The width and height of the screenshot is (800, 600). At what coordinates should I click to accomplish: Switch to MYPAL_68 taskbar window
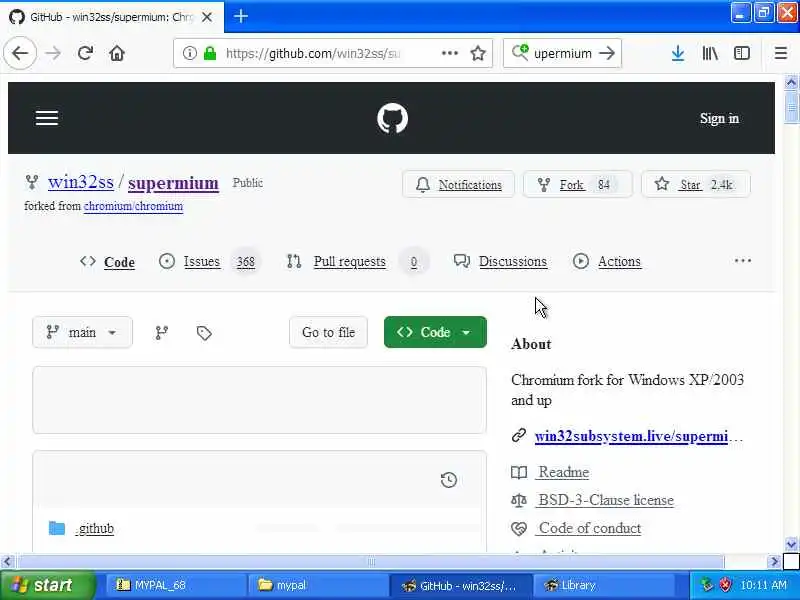tap(176, 585)
